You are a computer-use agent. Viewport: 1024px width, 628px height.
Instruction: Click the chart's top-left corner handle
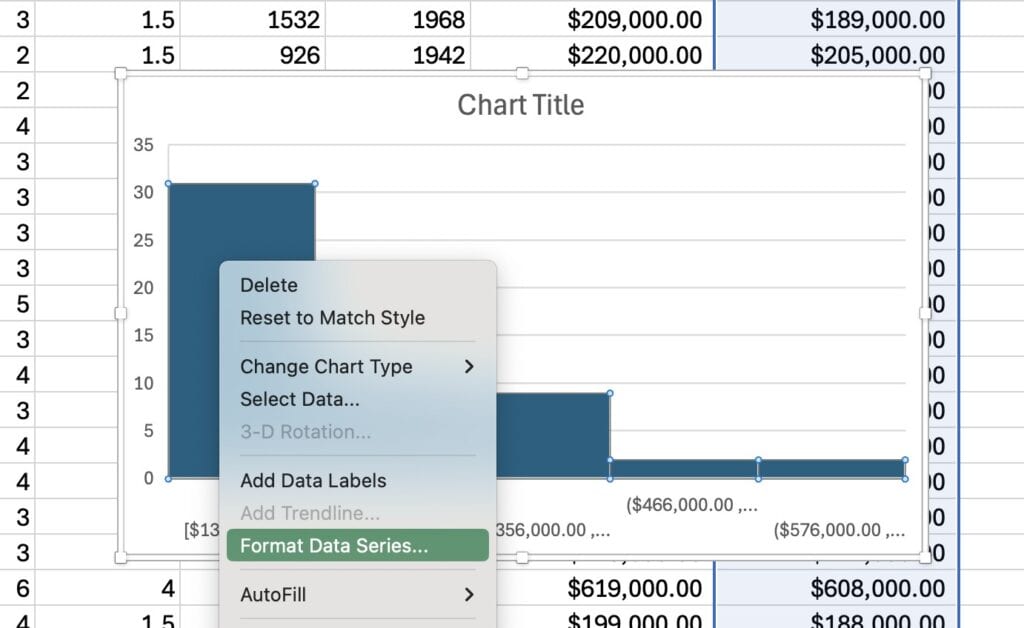tap(121, 73)
